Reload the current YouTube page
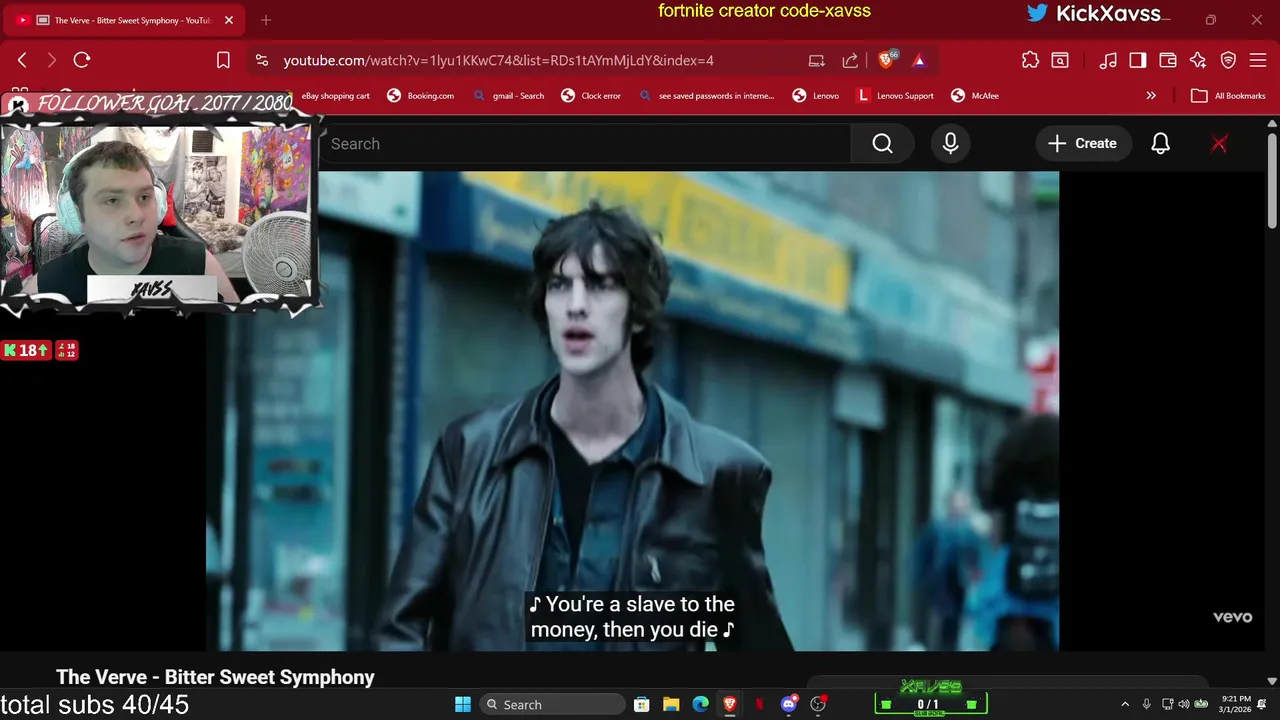Screen dimensions: 1280x720 [x=82, y=60]
